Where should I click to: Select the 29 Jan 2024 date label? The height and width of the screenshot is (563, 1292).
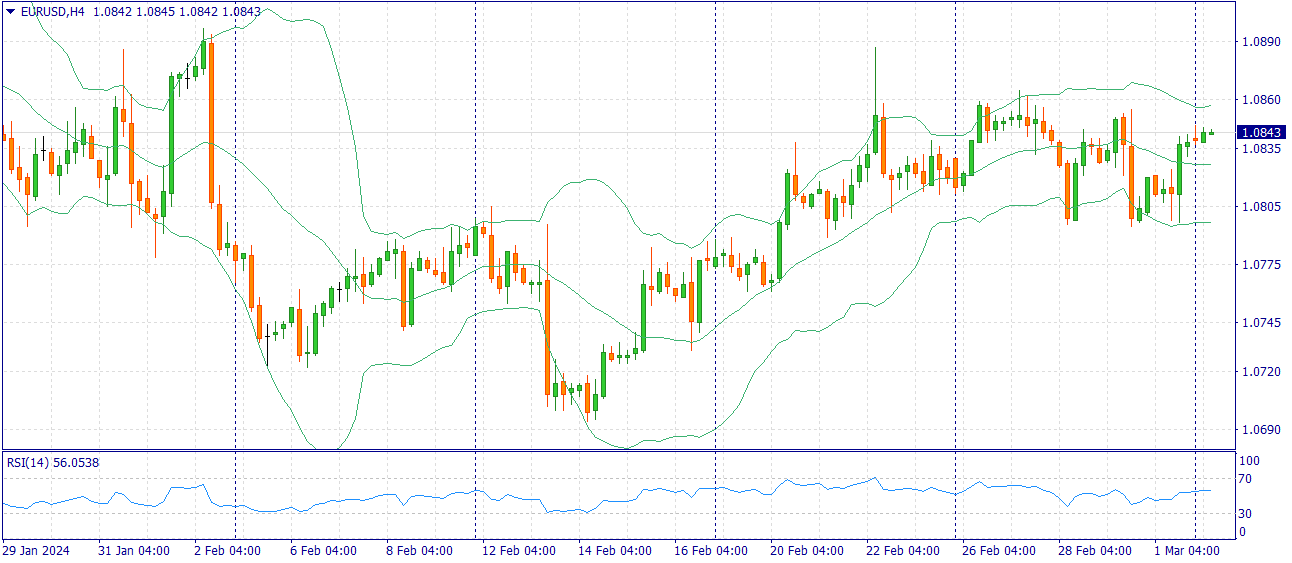[36, 551]
